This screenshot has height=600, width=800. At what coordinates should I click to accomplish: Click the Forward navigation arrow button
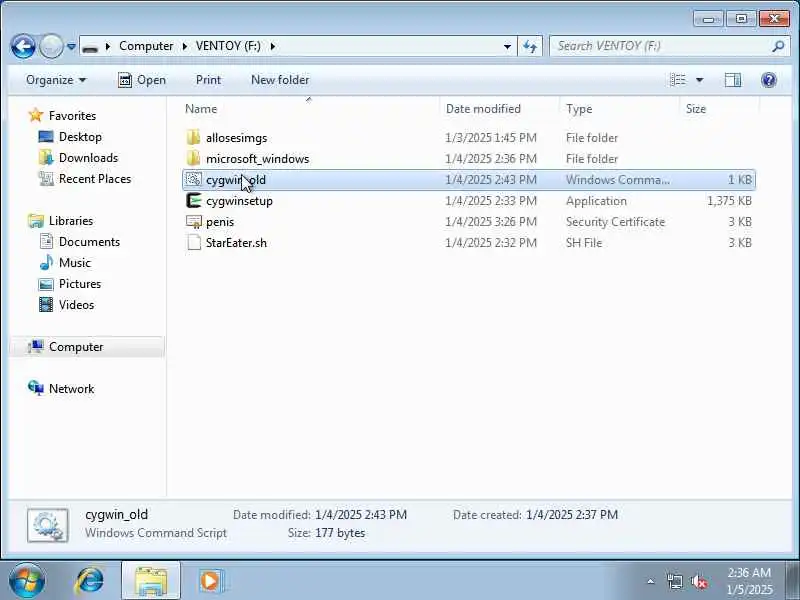tap(51, 46)
